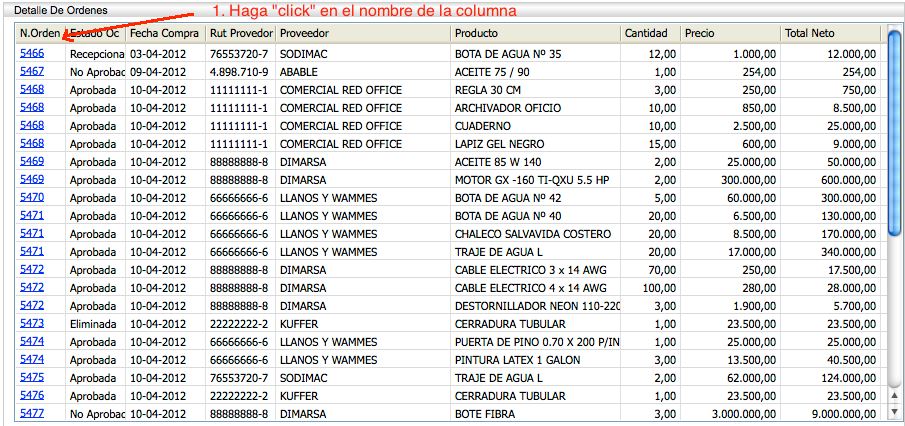Screen dimensions: 905x426
Task: Open order link 5475
Action: [x=32, y=377]
